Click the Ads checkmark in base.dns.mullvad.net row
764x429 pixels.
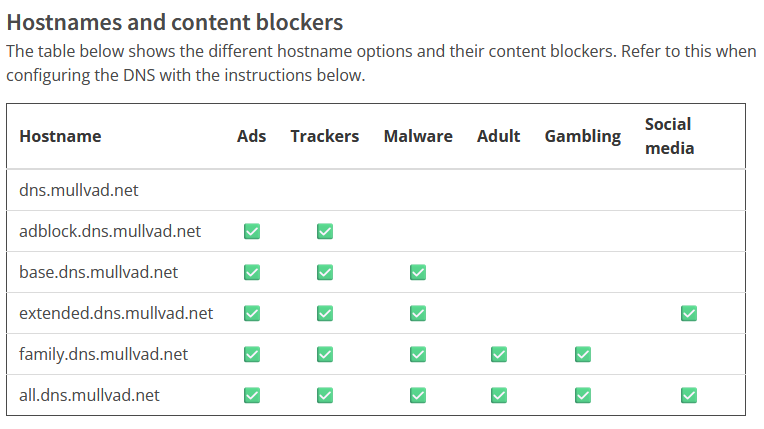coord(252,272)
